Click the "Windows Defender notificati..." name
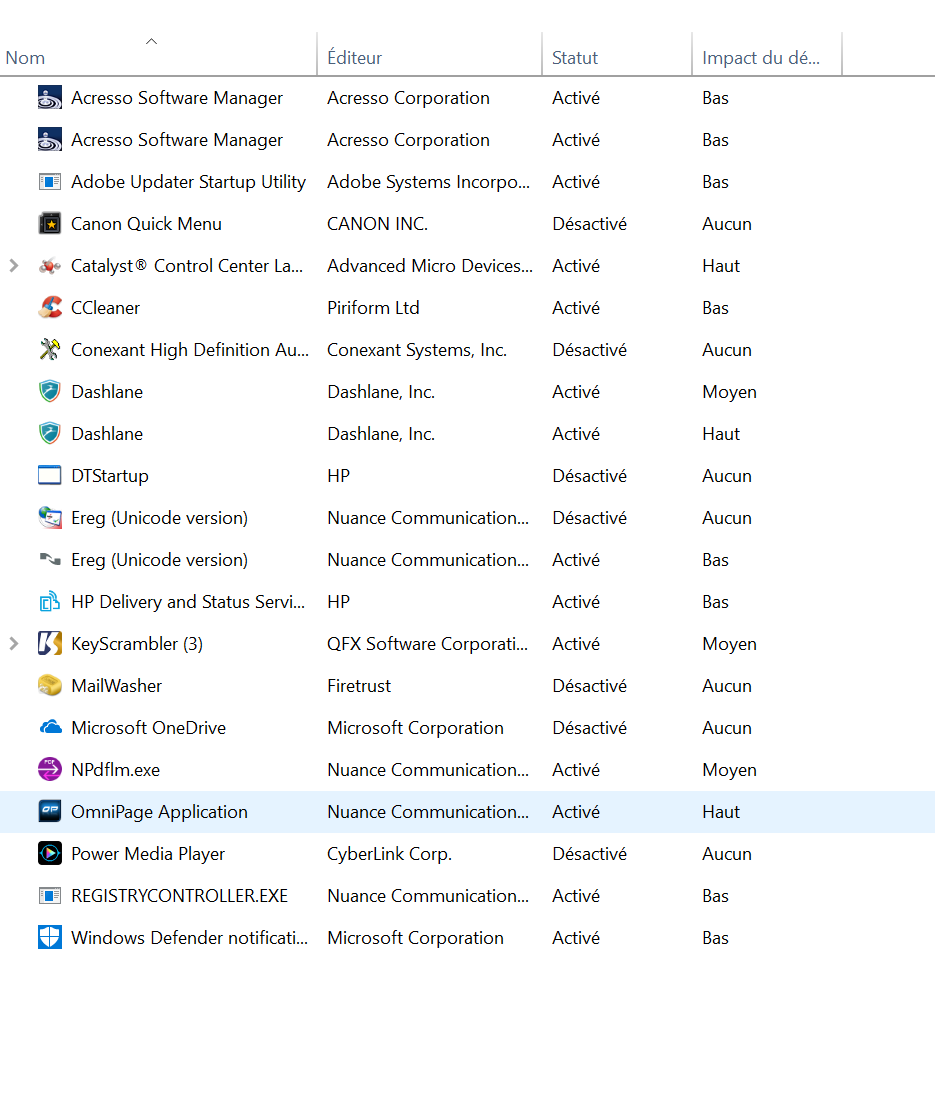The height and width of the screenshot is (1120, 935). point(189,938)
